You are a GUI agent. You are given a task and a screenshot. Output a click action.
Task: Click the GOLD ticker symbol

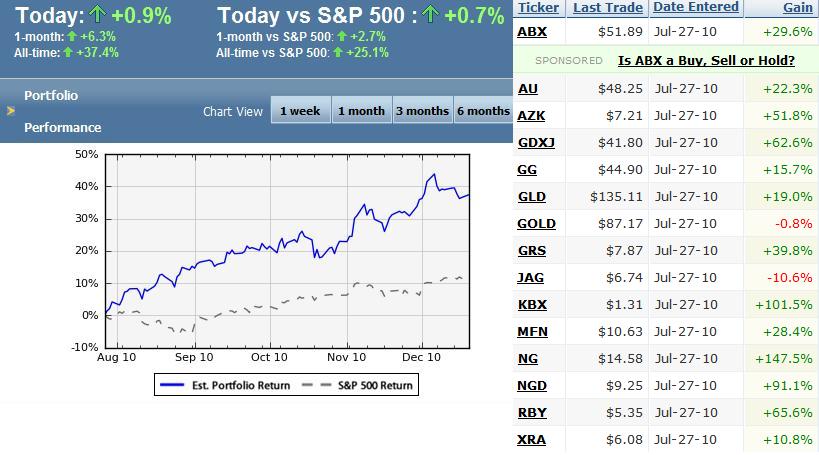coord(537,224)
